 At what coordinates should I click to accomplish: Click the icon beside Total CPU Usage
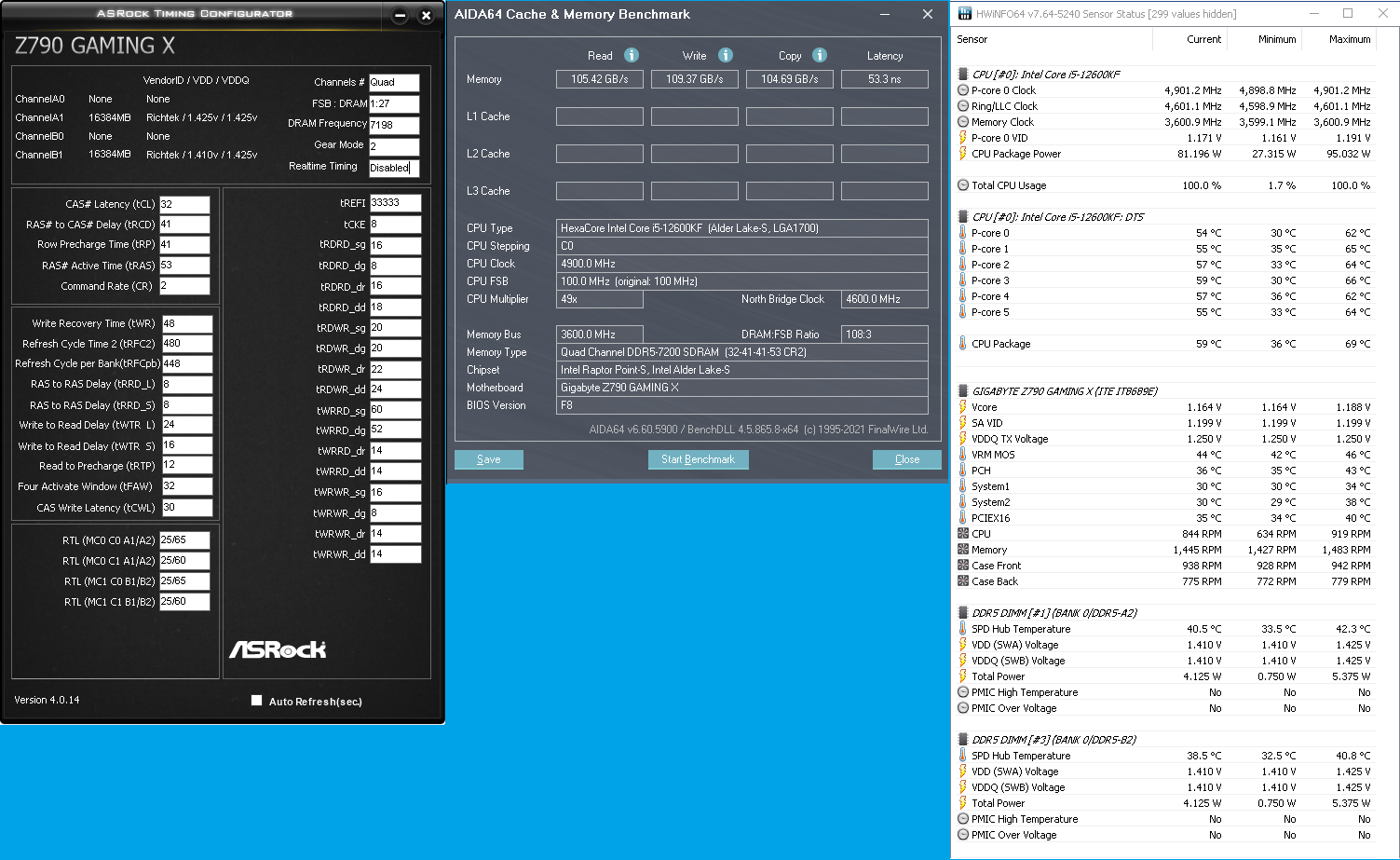[x=963, y=185]
